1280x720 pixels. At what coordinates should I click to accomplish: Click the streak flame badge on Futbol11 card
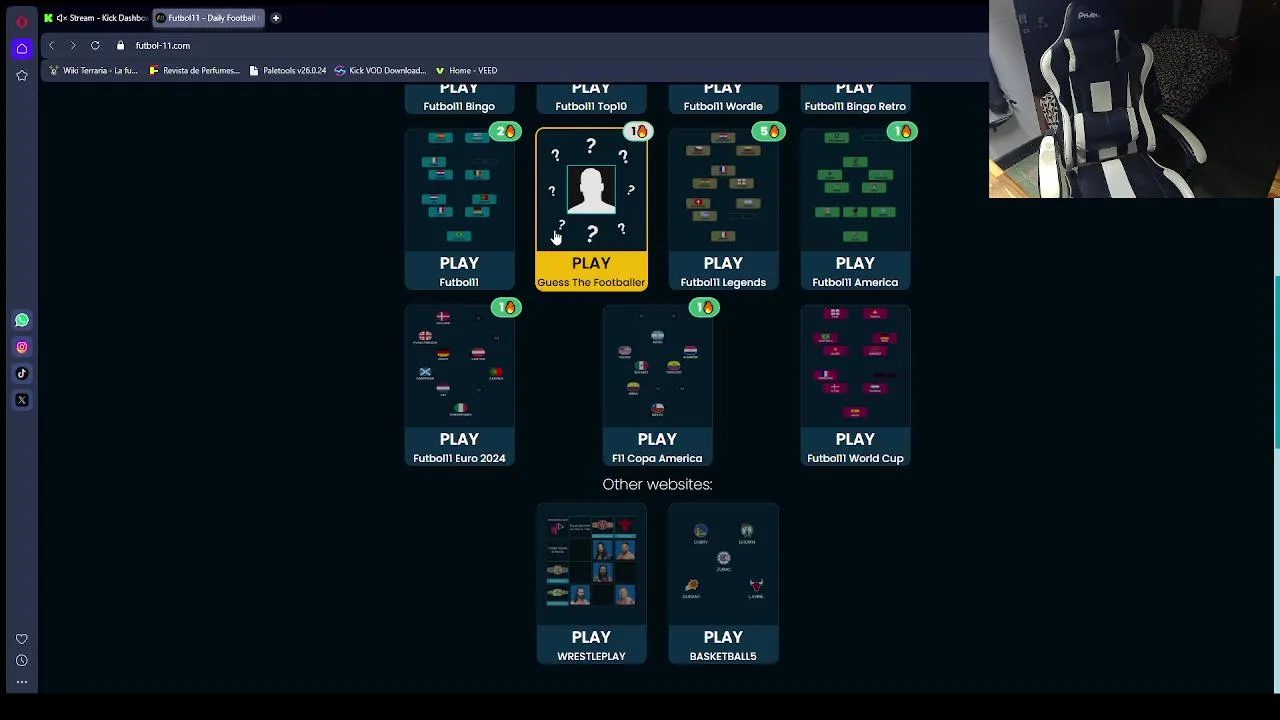(x=507, y=131)
